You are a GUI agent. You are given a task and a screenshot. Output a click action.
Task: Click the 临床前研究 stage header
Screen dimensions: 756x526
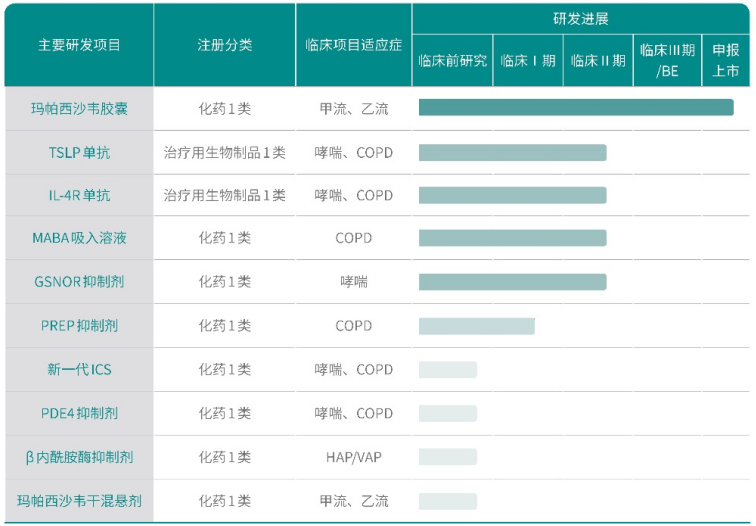pos(452,61)
